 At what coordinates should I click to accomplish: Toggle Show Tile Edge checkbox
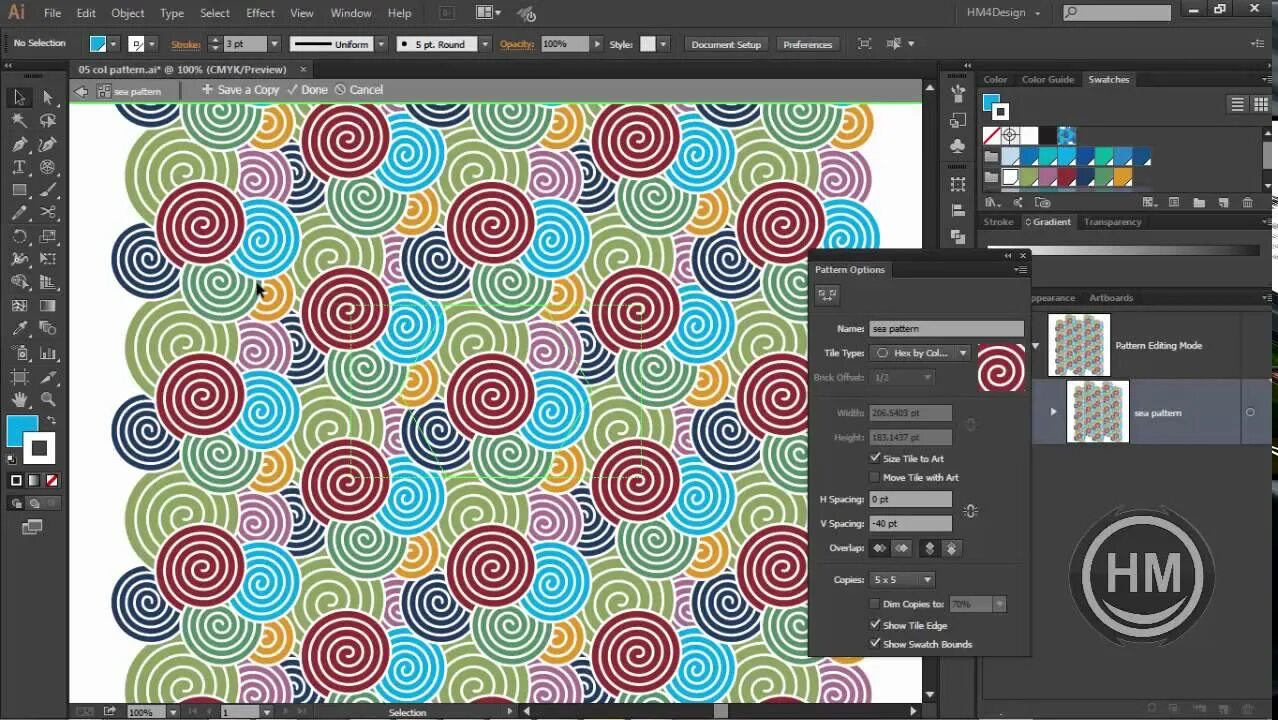(875, 625)
